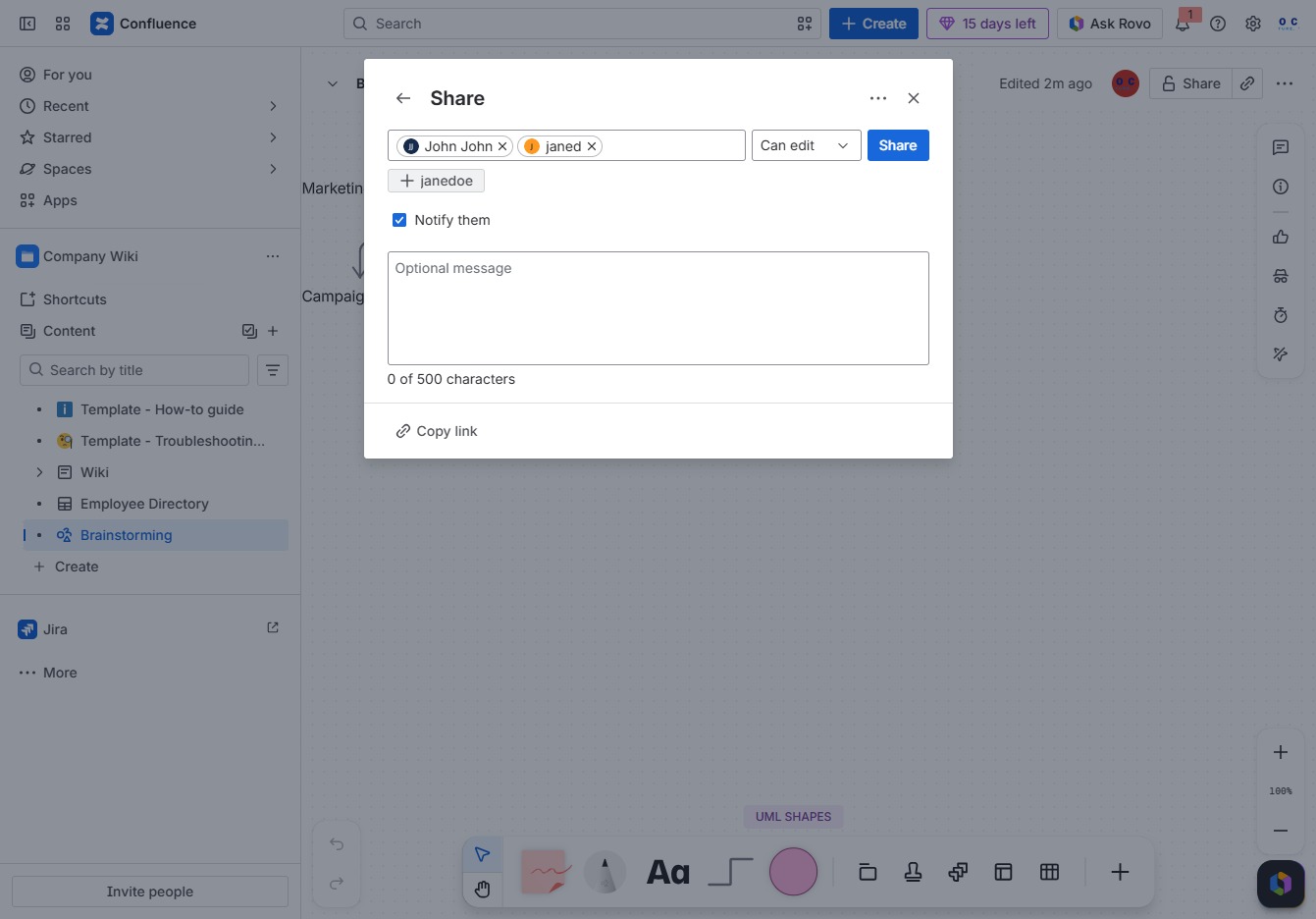Show page details info icon
The width and height of the screenshot is (1316, 919).
click(1281, 187)
